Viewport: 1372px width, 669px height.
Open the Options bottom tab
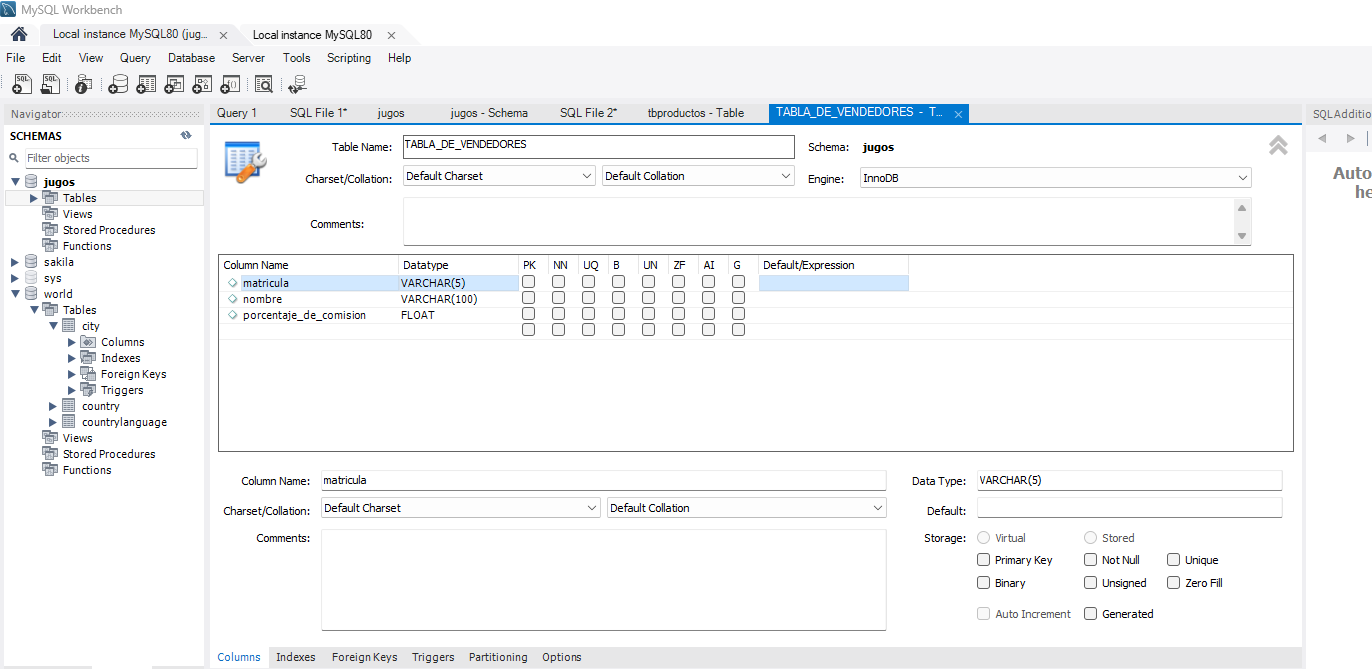coord(562,657)
